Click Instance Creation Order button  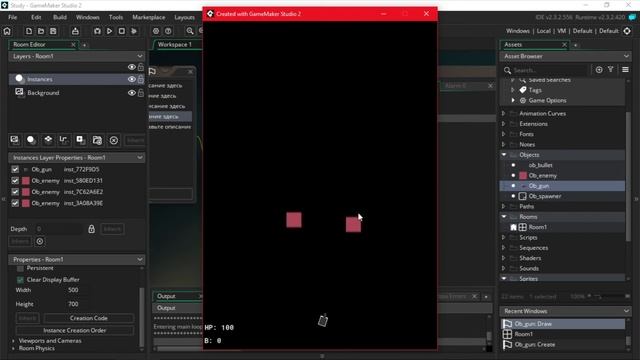tap(75, 330)
